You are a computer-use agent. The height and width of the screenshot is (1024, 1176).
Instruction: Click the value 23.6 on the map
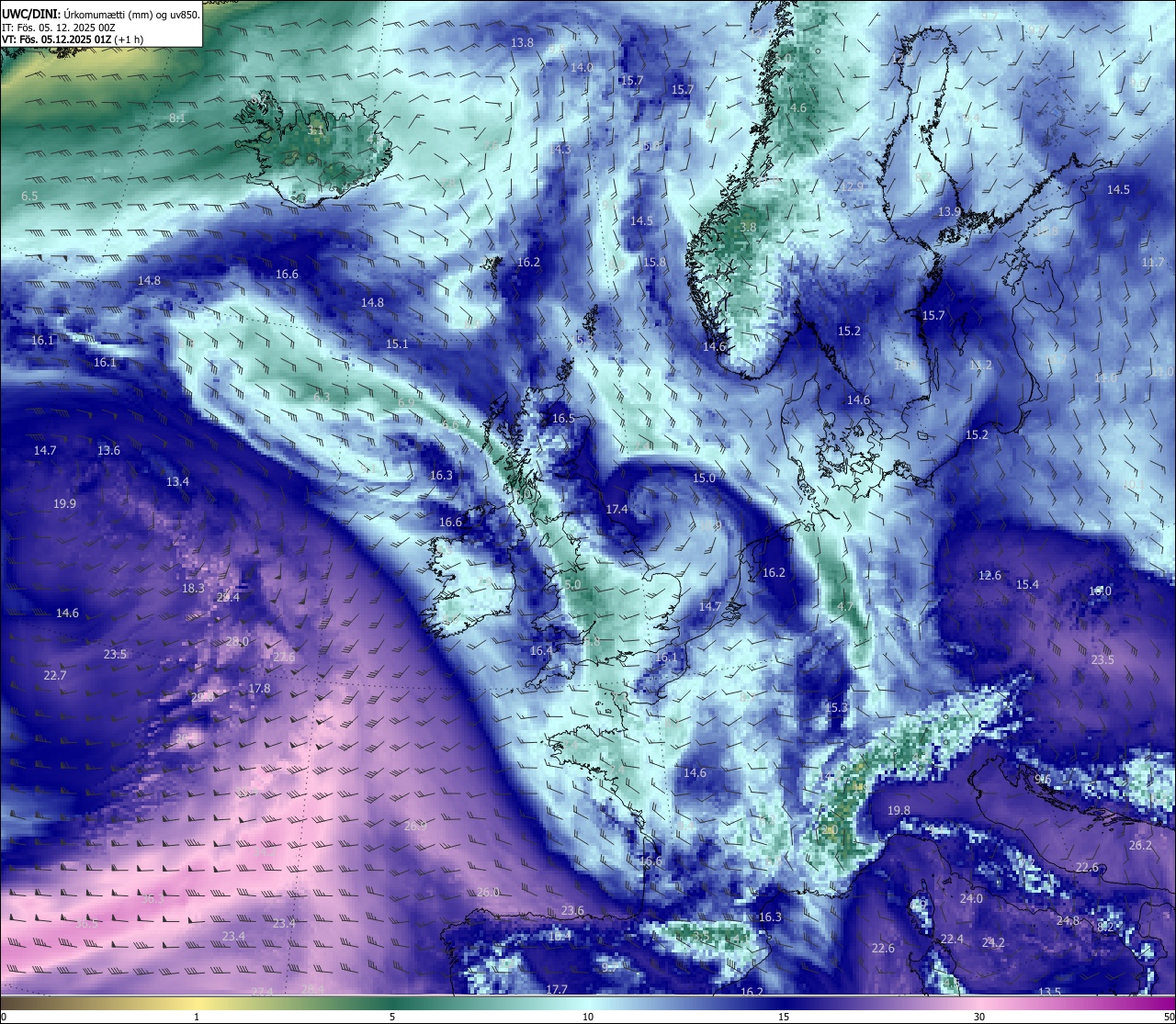(572, 911)
